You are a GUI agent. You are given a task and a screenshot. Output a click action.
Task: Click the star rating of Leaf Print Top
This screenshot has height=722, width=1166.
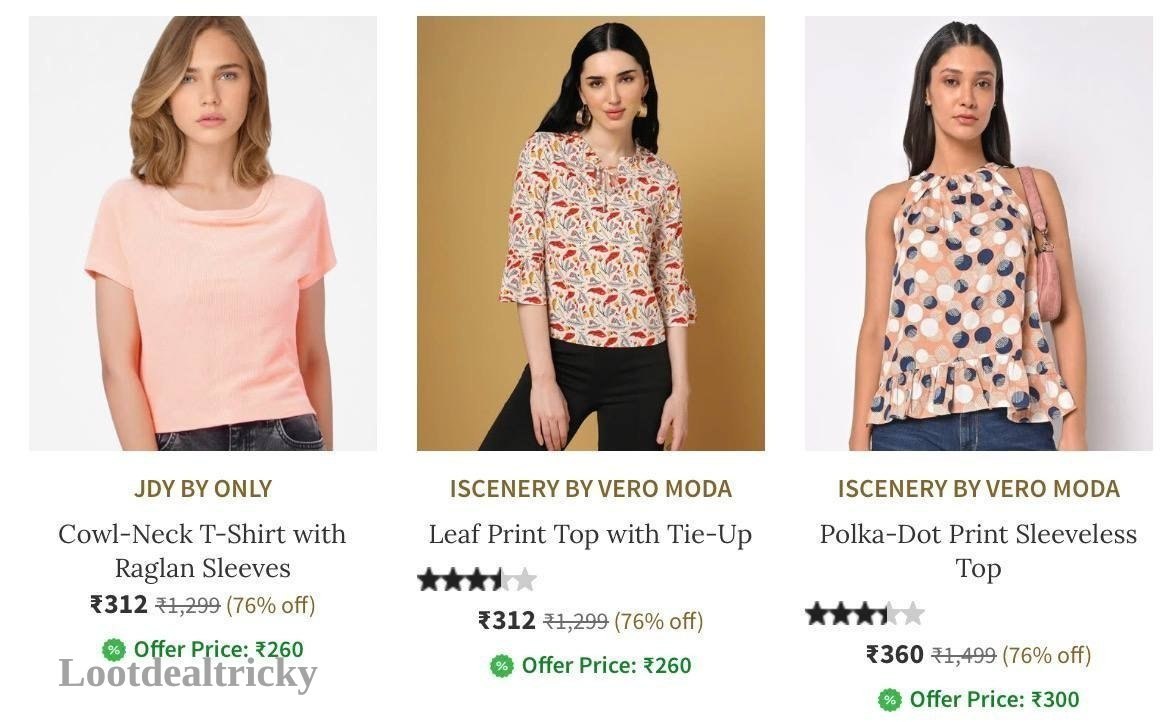point(477,579)
